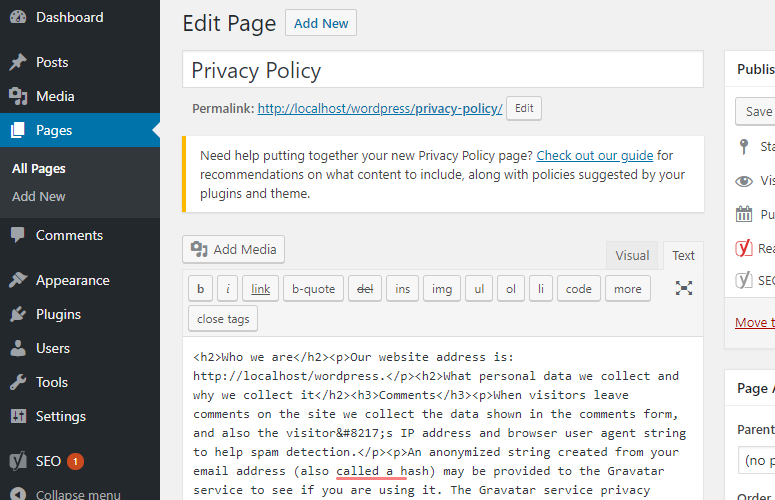Click the Add Media button
775x500 pixels.
pyautogui.click(x=233, y=250)
